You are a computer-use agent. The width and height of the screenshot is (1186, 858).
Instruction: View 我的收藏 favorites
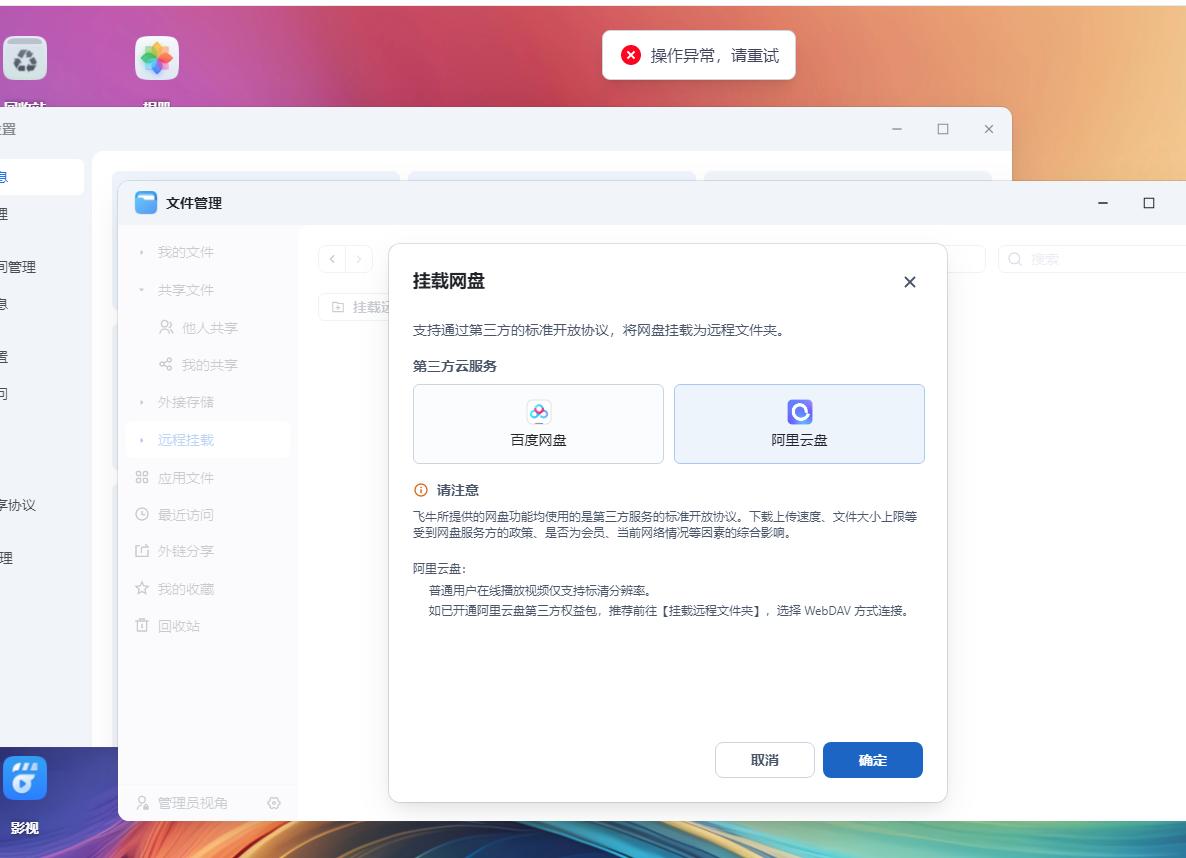(x=175, y=589)
